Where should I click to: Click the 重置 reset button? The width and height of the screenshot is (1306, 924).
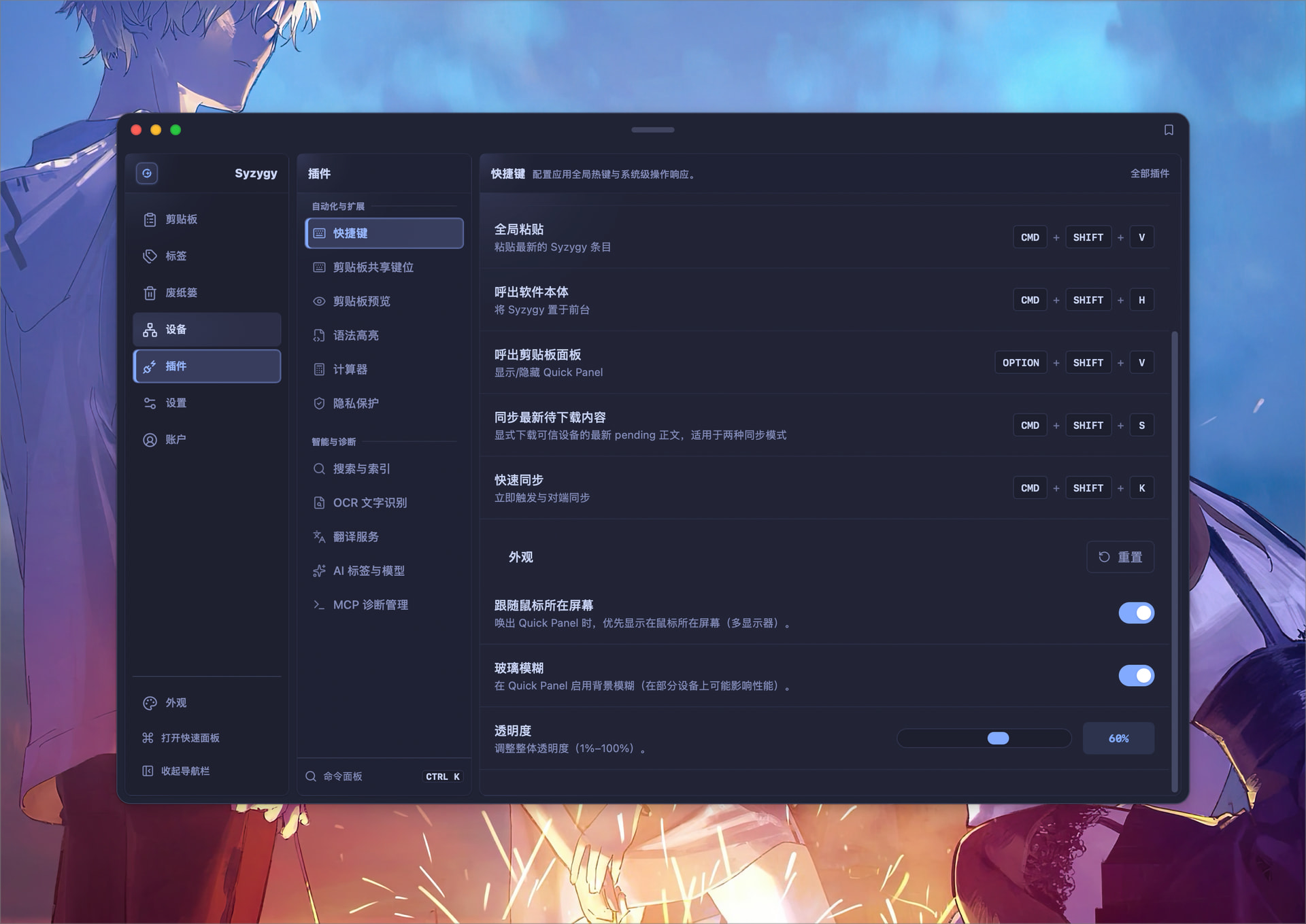1120,557
